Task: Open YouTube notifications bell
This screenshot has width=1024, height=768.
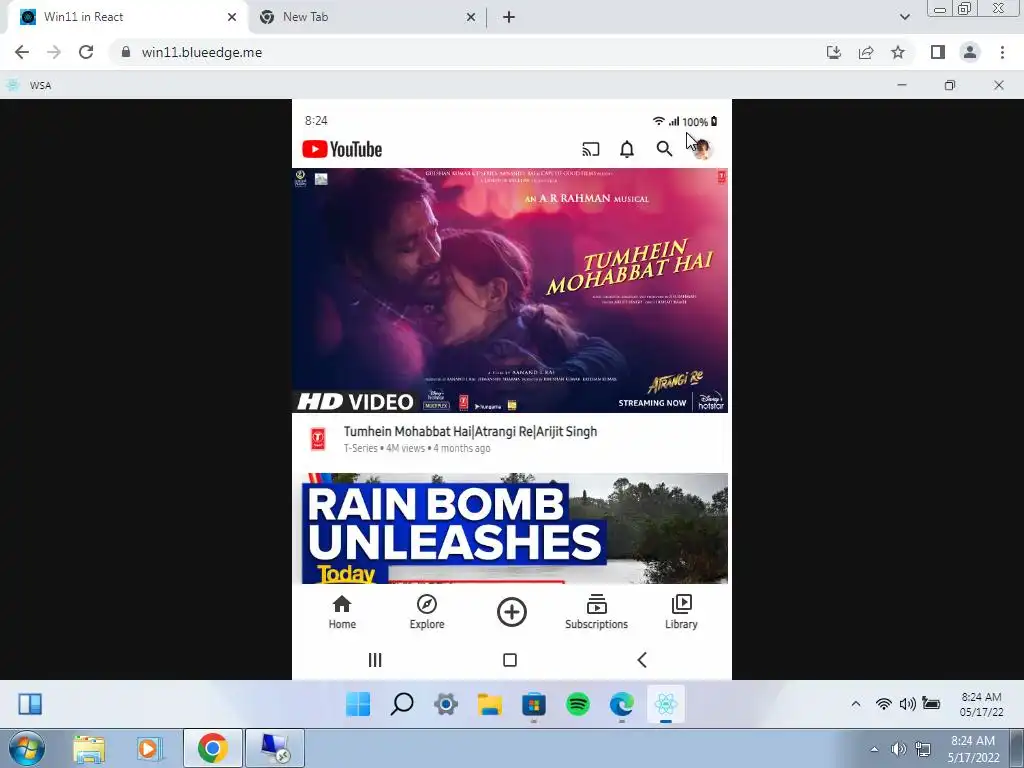Action: [x=627, y=150]
